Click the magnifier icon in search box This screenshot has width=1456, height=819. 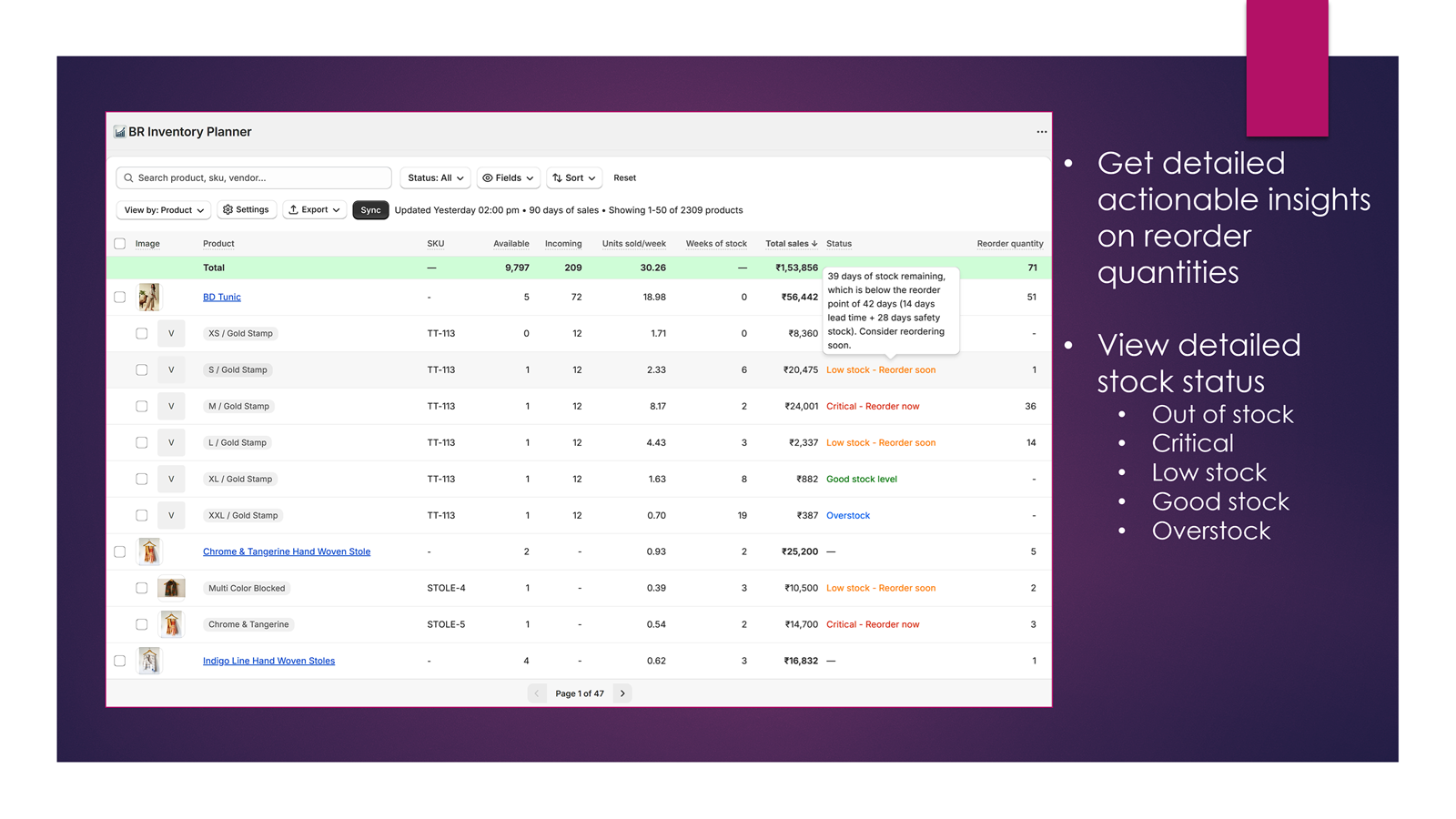(x=128, y=178)
